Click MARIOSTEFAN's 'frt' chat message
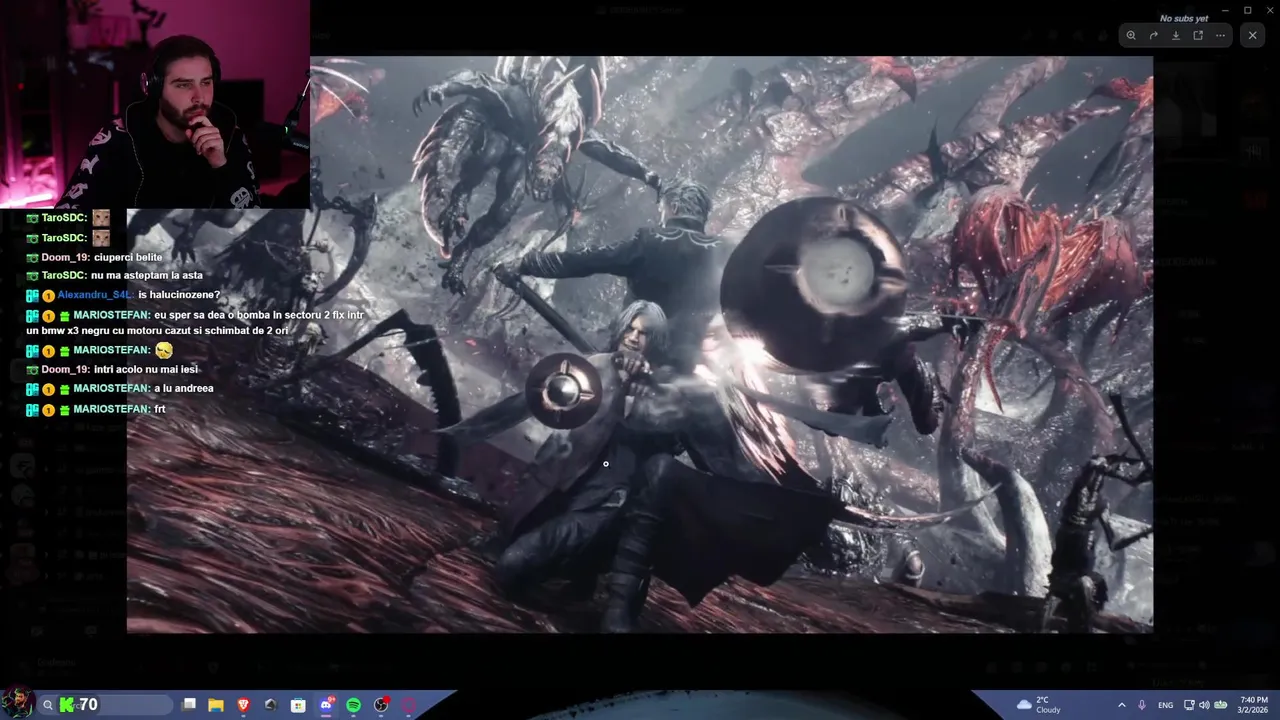 click(160, 409)
